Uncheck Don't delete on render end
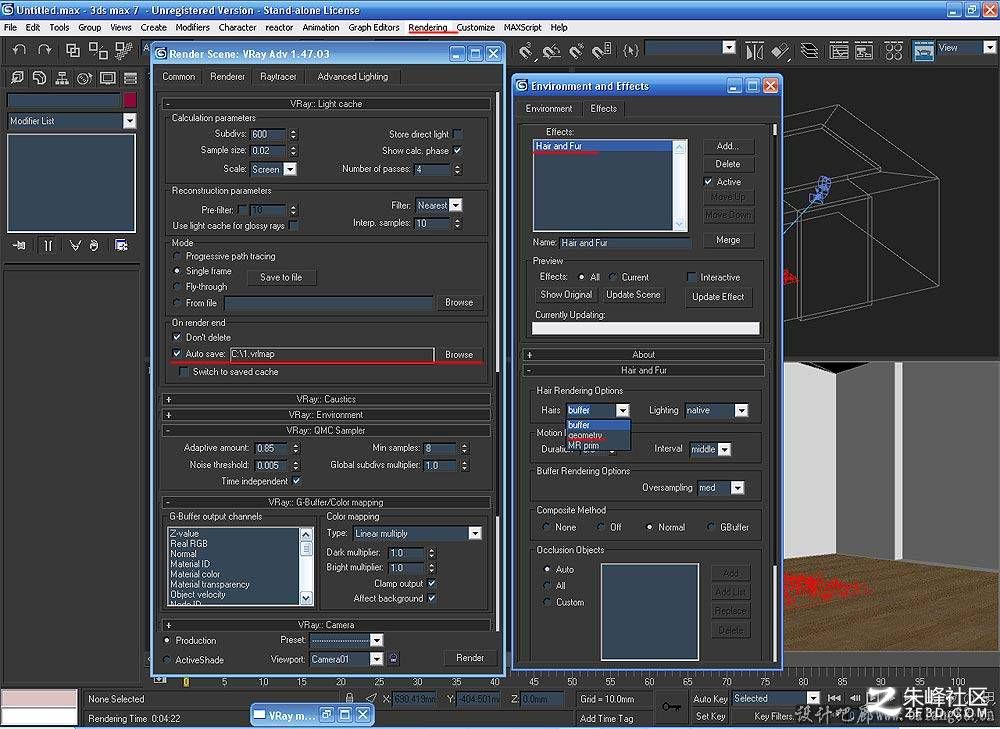 coord(177,337)
